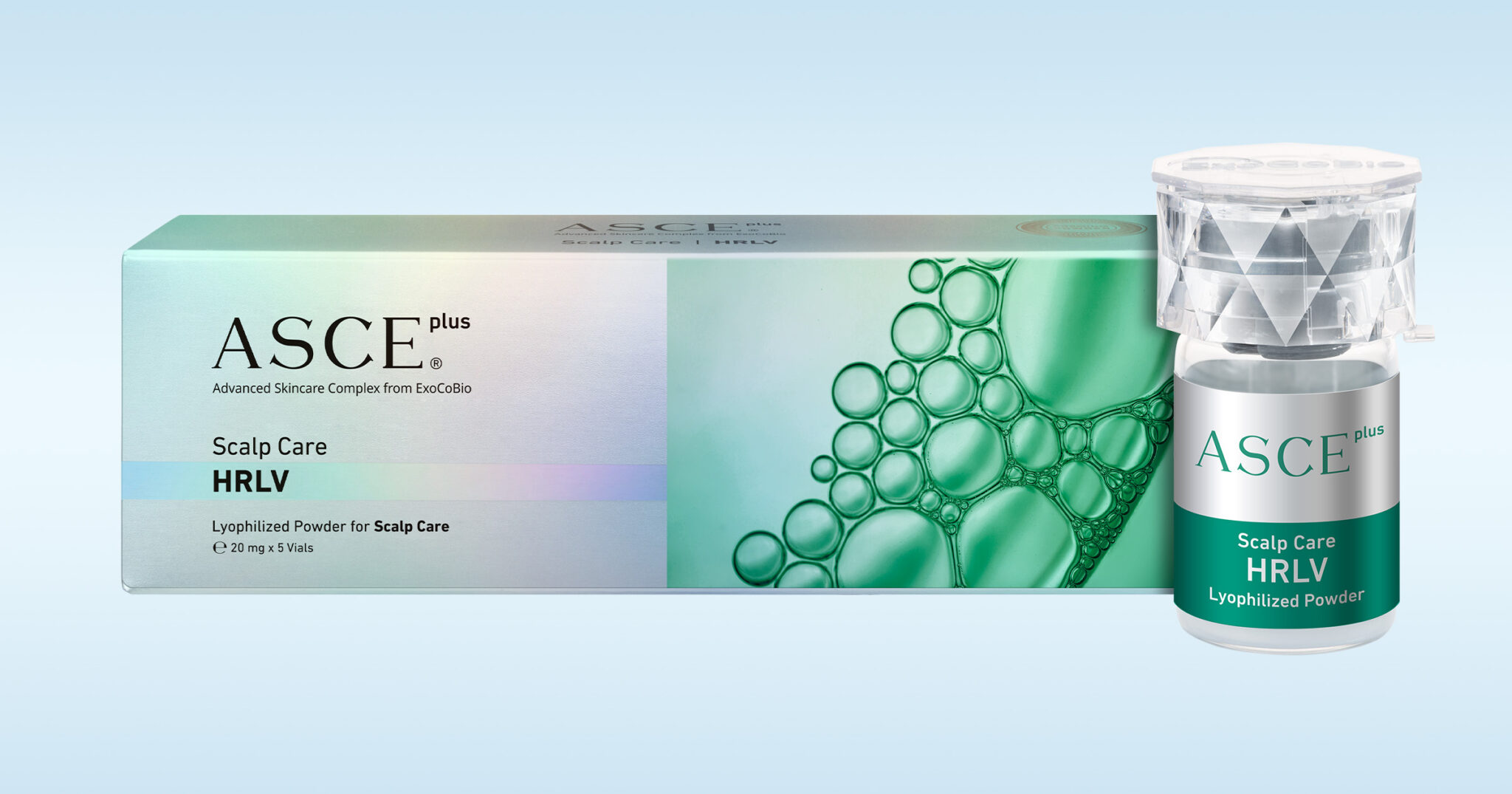The width and height of the screenshot is (1512, 794).
Task: Click the e-mark estimated sign before 20 mg
Action: point(219,548)
